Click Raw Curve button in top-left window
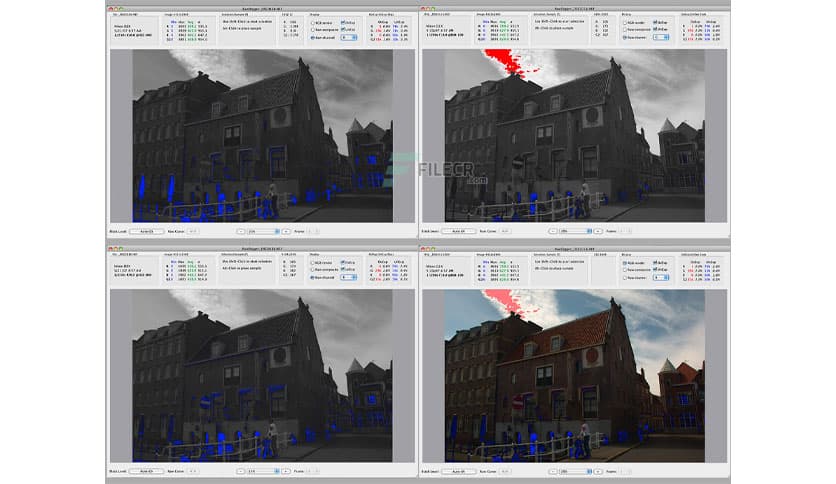 (x=194, y=231)
